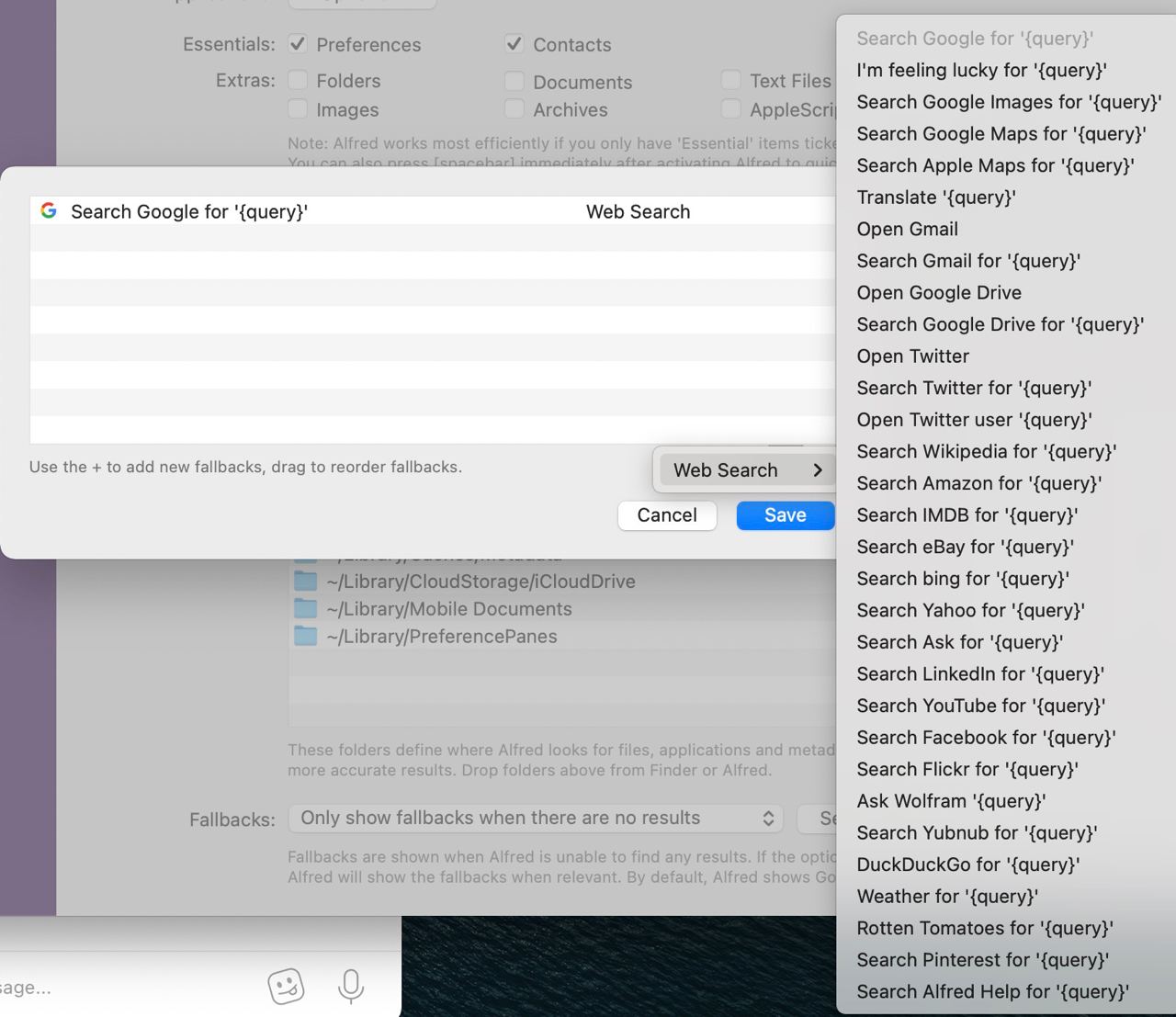Click the Mobile Documents folder icon
Screen dimensions: 1176x1017
point(305,609)
